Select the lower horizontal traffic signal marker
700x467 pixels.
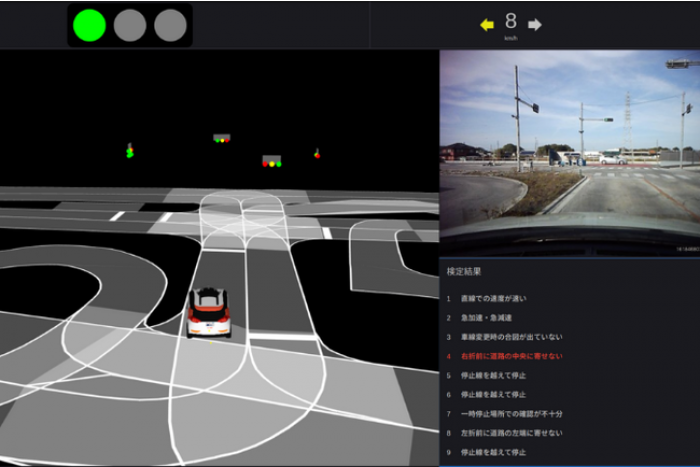[272, 160]
